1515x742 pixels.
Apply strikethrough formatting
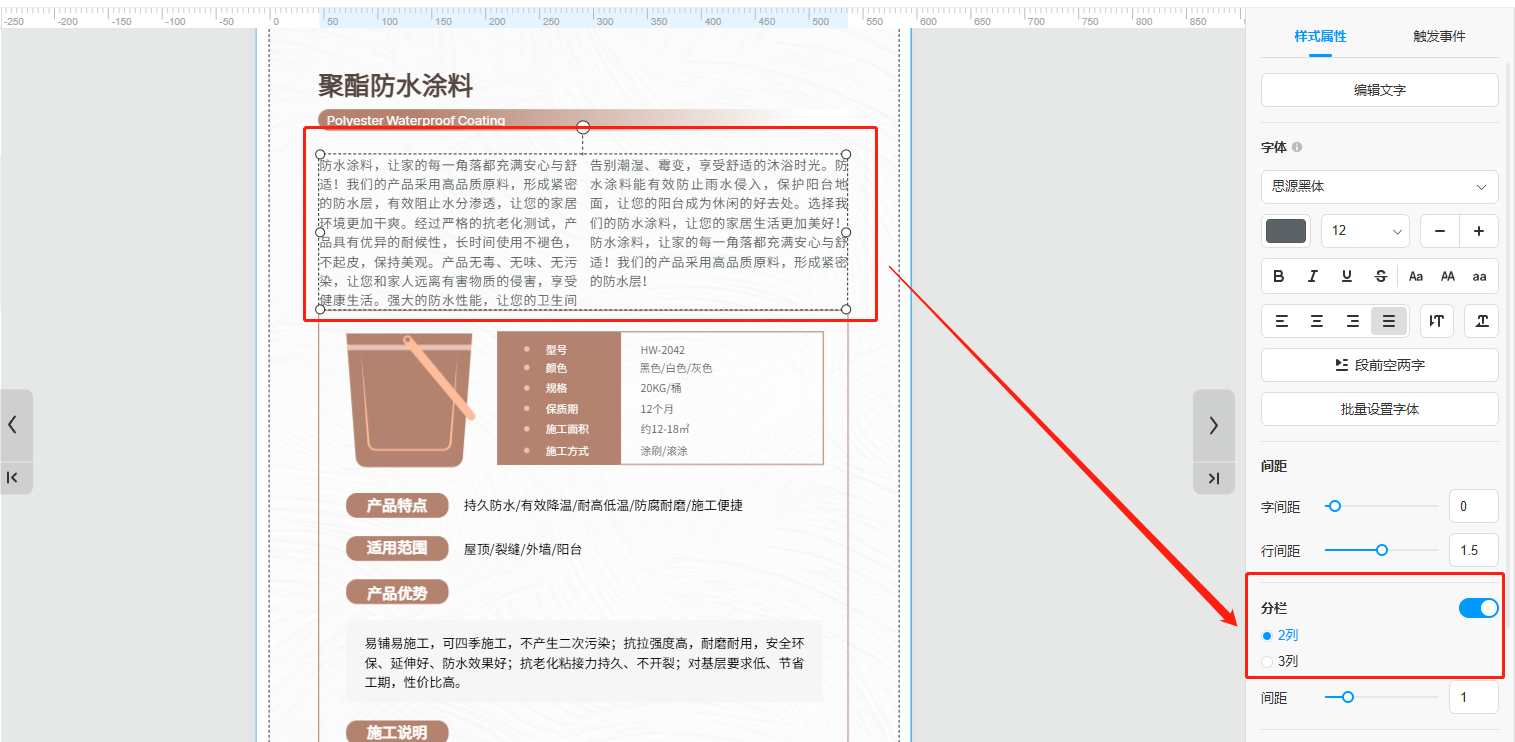point(1381,276)
